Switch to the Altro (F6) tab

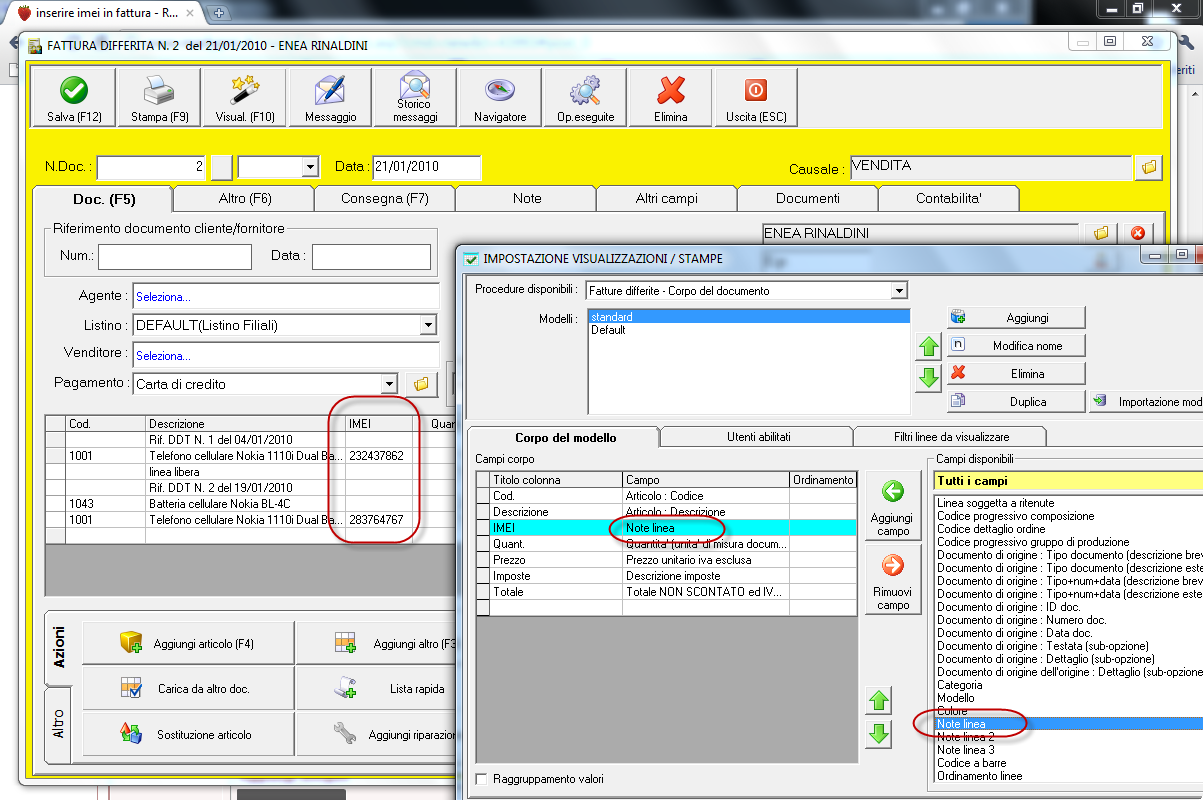[x=244, y=198]
